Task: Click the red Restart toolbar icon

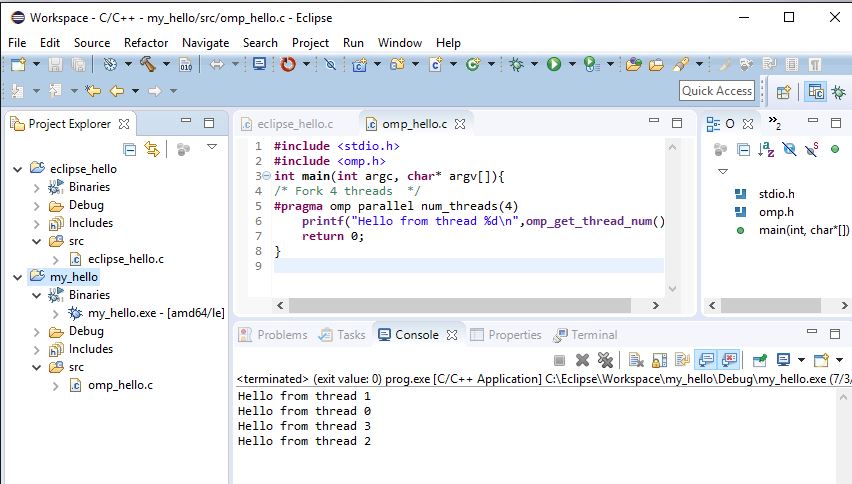Action: pos(288,65)
